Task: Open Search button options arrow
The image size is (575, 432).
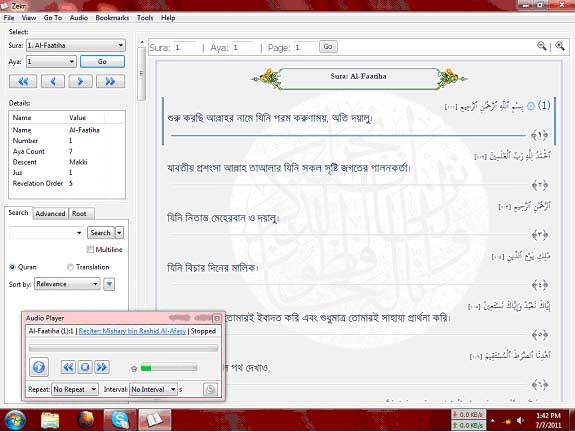Action: (x=119, y=233)
